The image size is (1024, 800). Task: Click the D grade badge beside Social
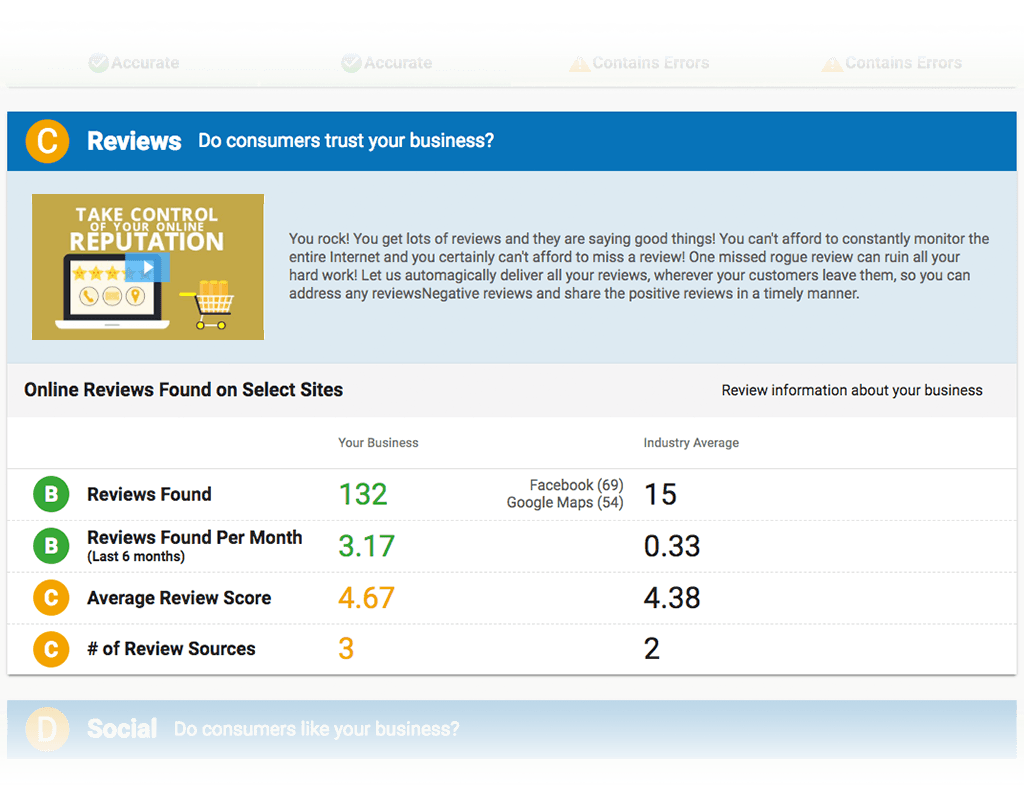[x=47, y=729]
